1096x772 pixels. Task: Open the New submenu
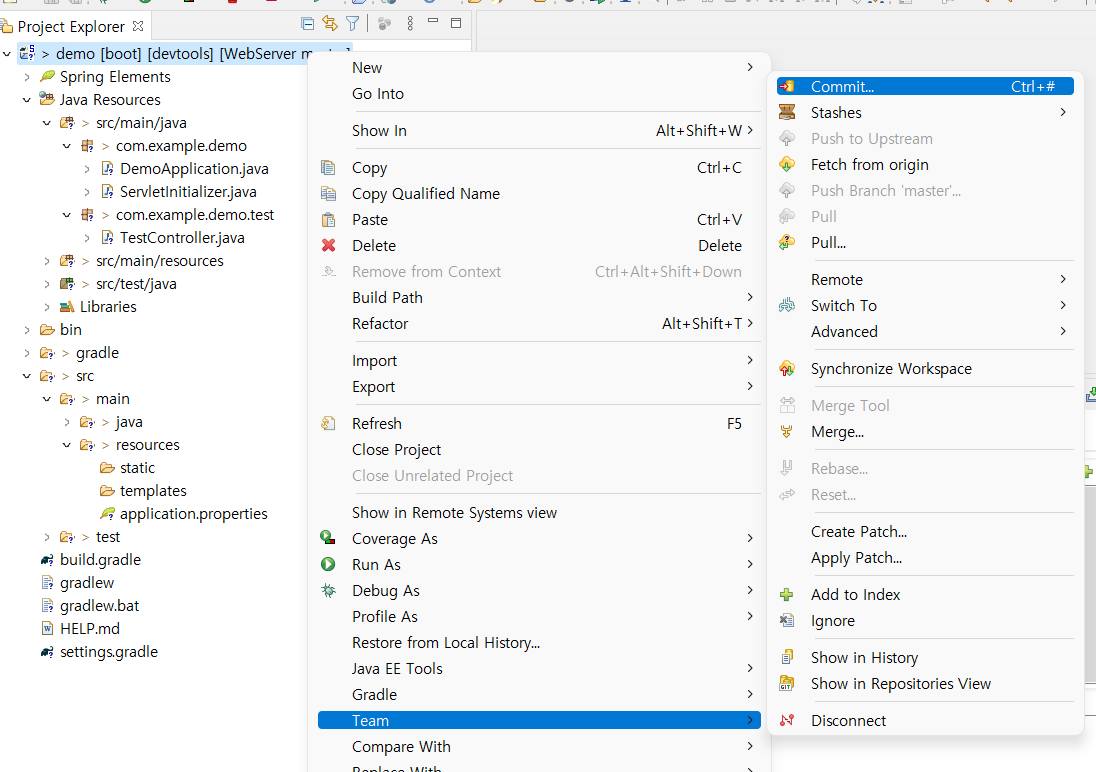coord(539,68)
